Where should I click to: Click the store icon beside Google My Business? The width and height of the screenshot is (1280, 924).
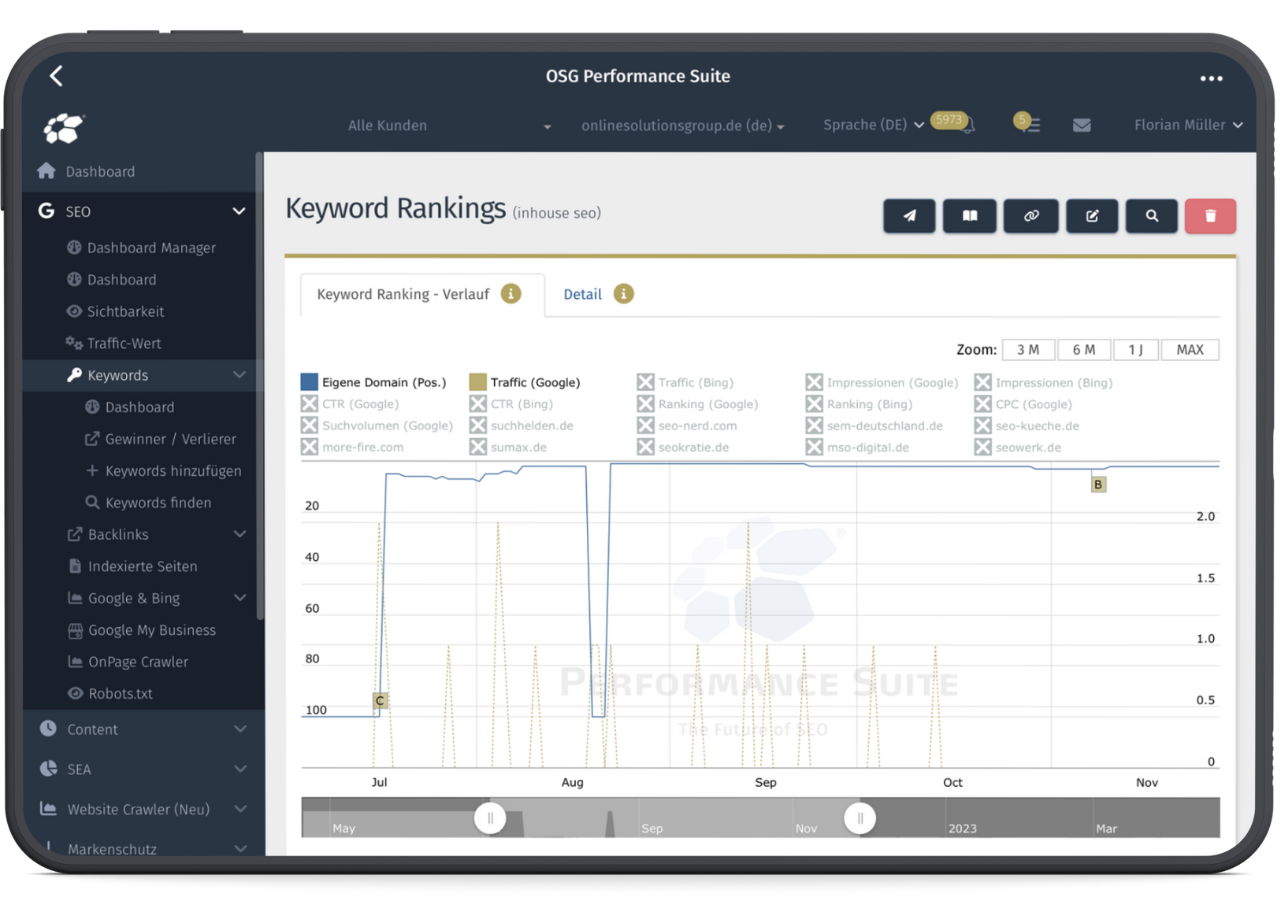tap(74, 630)
